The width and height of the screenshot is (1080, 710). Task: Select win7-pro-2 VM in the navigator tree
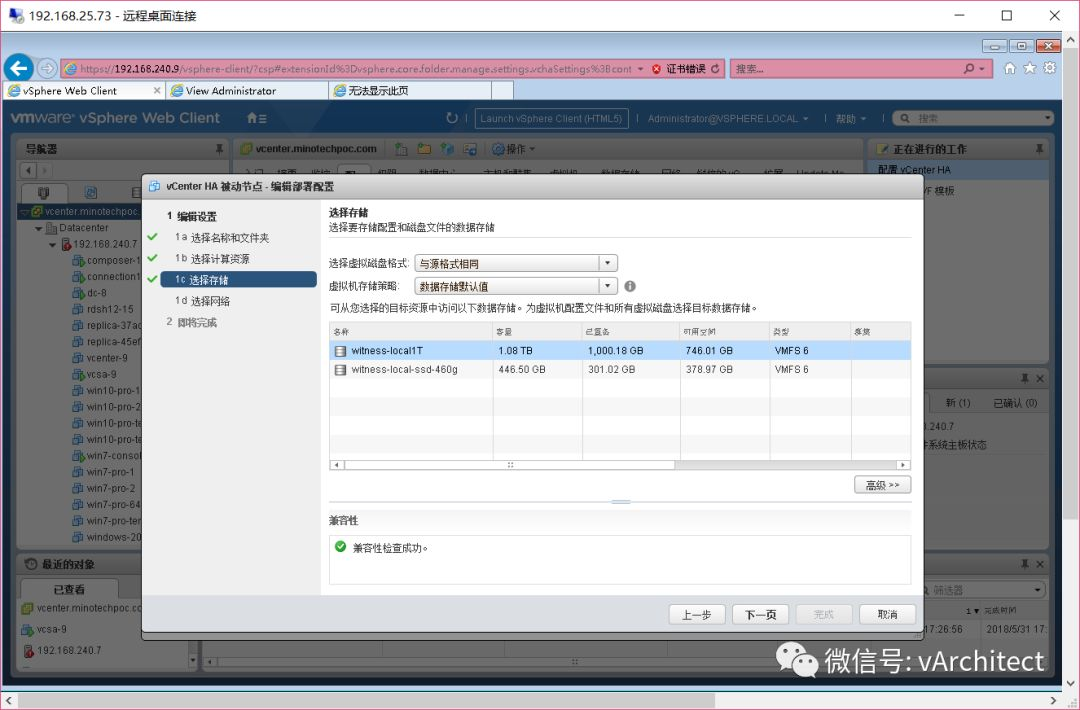(x=104, y=488)
